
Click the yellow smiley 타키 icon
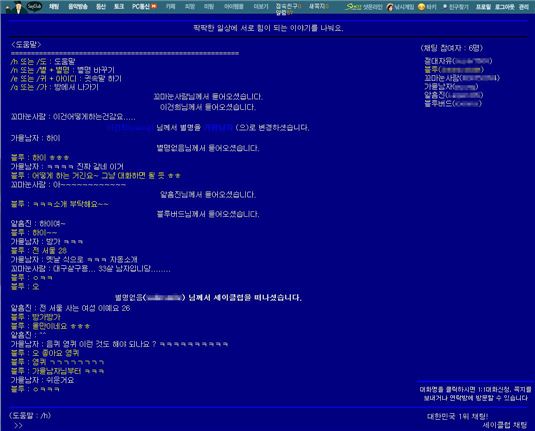(x=421, y=7)
